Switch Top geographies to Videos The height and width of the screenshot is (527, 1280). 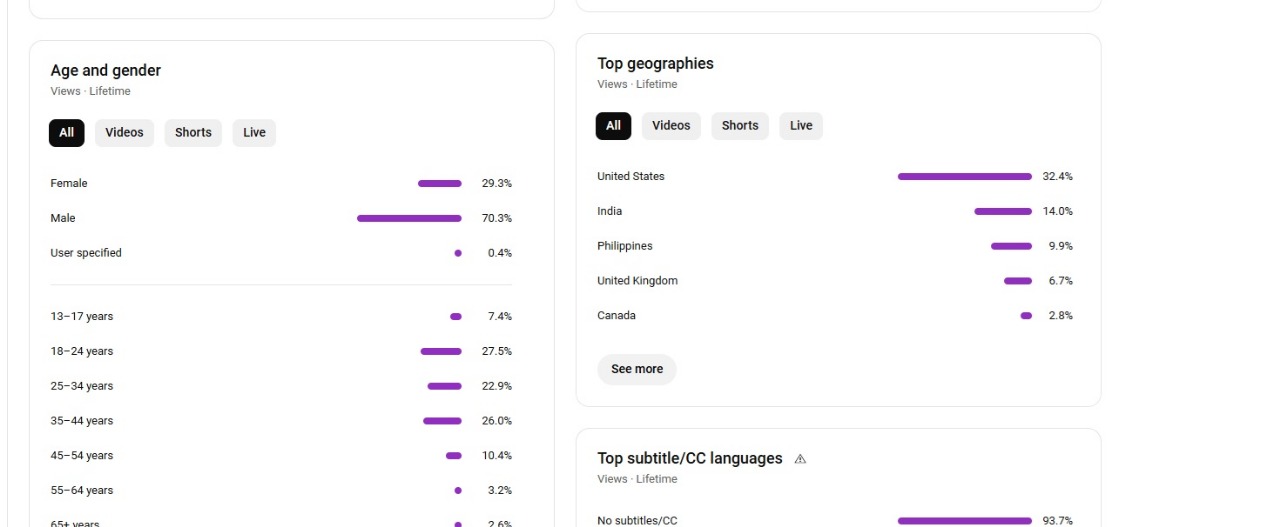click(671, 126)
